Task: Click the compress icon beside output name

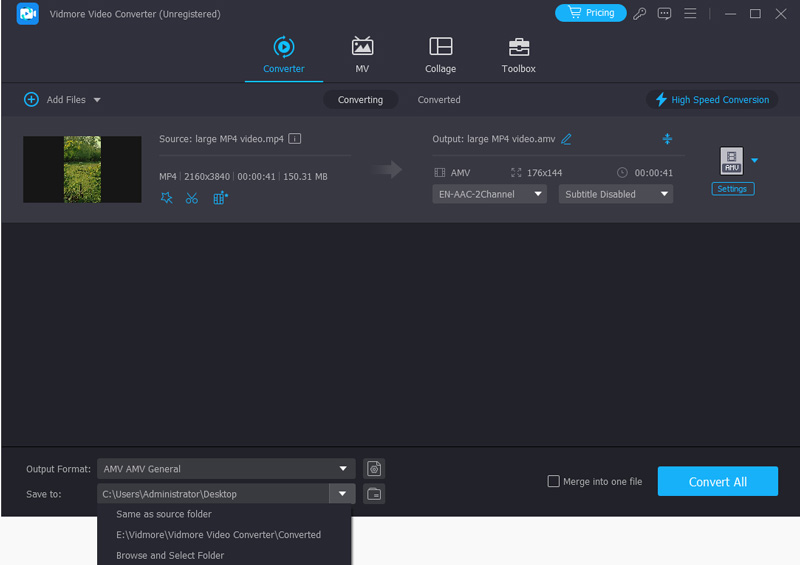Action: [667, 139]
